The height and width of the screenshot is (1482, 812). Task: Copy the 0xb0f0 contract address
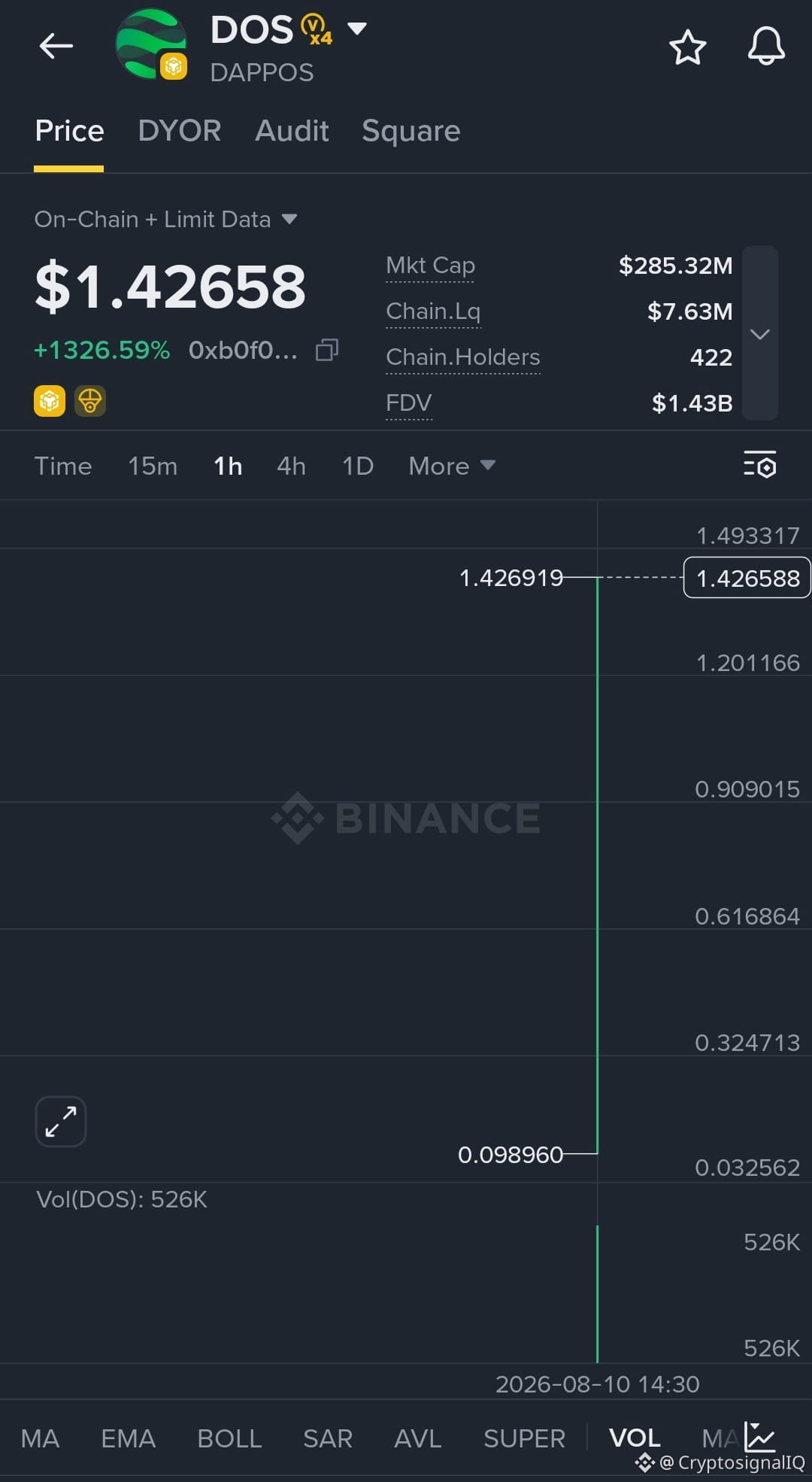tap(327, 350)
